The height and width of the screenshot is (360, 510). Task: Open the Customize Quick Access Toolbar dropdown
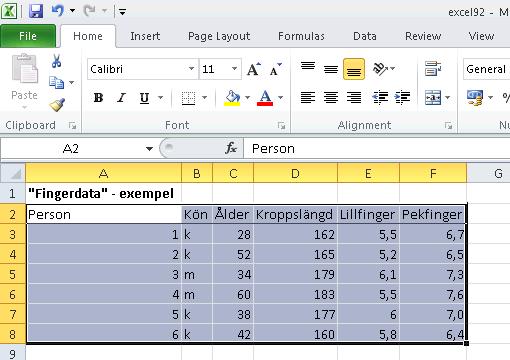coord(122,12)
